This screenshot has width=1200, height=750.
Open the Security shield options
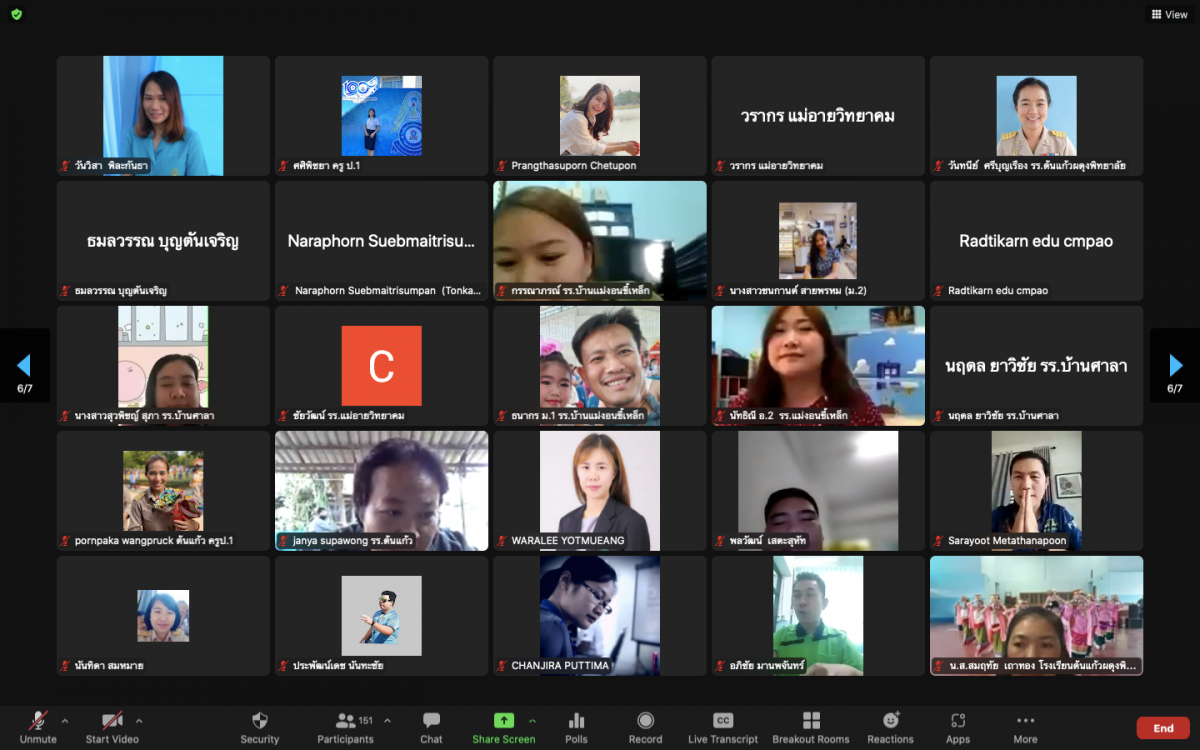[x=259, y=727]
